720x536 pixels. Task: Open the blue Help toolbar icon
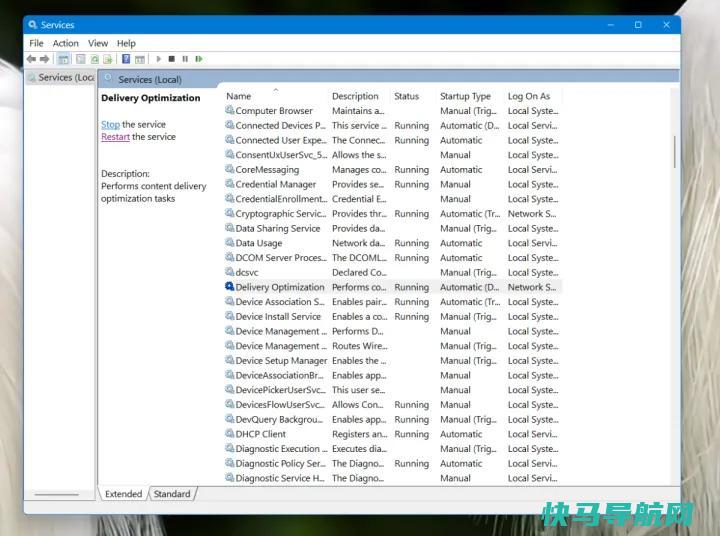coord(126,59)
